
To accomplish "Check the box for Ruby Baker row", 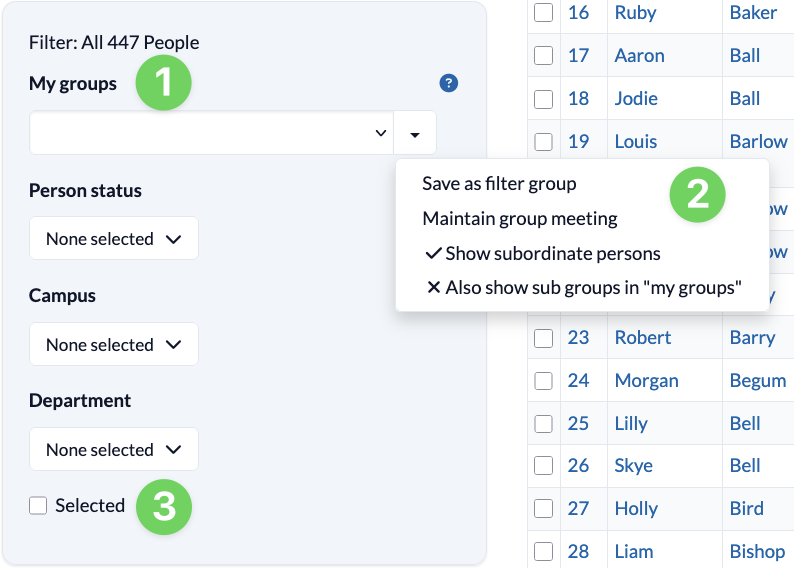I will pos(543,13).
